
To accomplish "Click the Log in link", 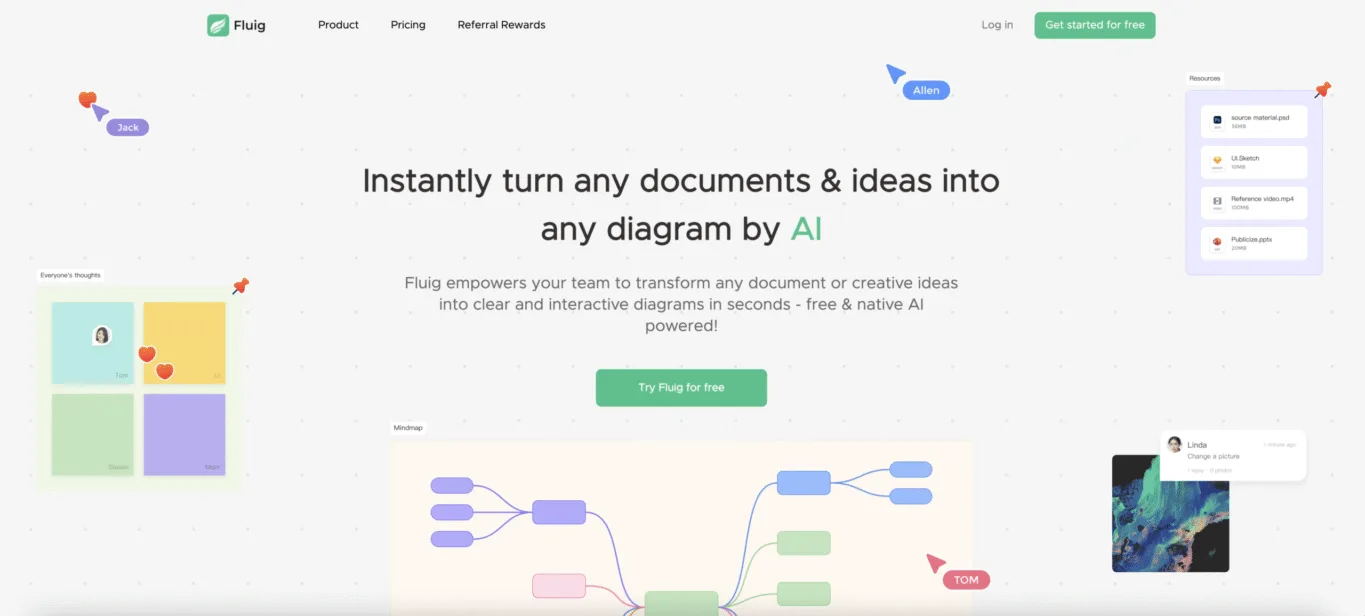I will tap(997, 25).
